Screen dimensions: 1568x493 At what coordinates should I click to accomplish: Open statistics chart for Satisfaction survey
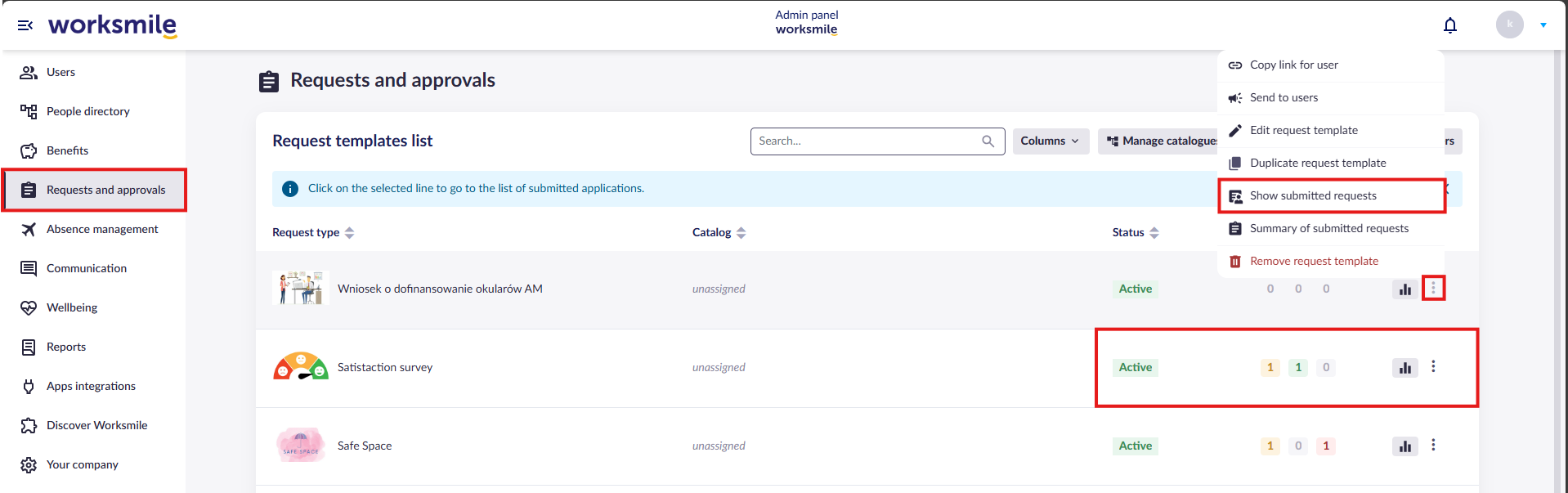pos(1404,368)
